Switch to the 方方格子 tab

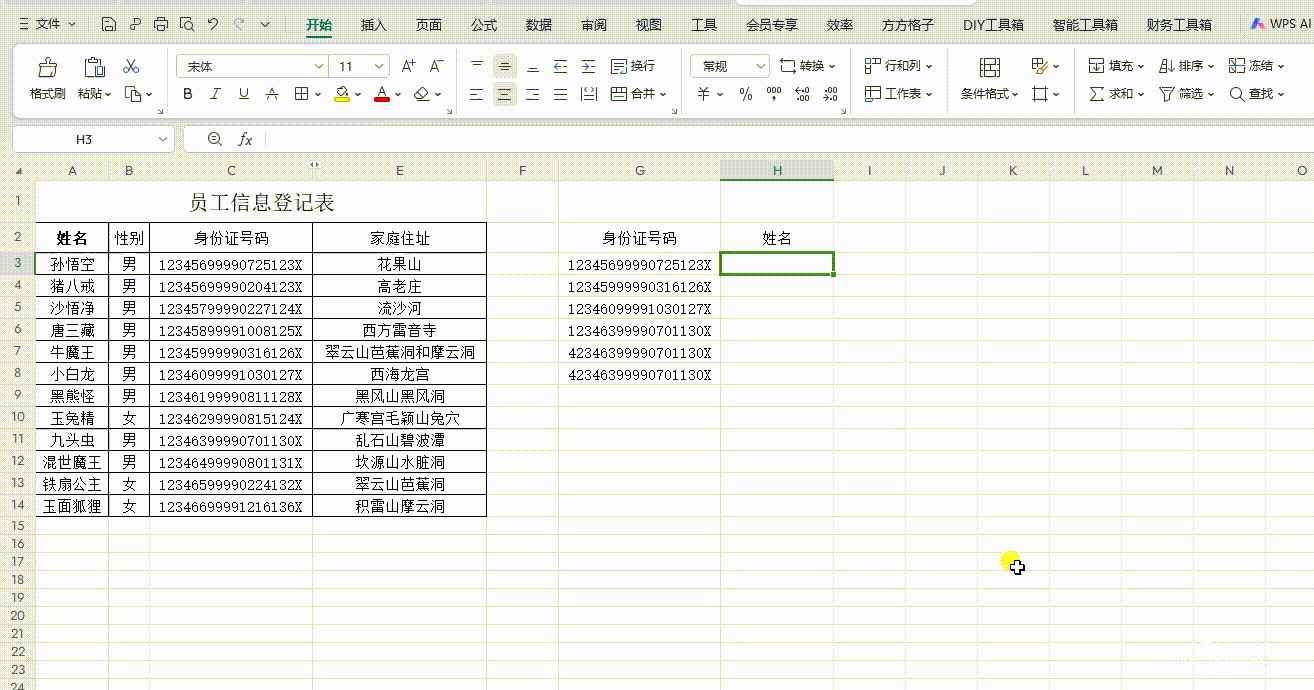coord(908,25)
